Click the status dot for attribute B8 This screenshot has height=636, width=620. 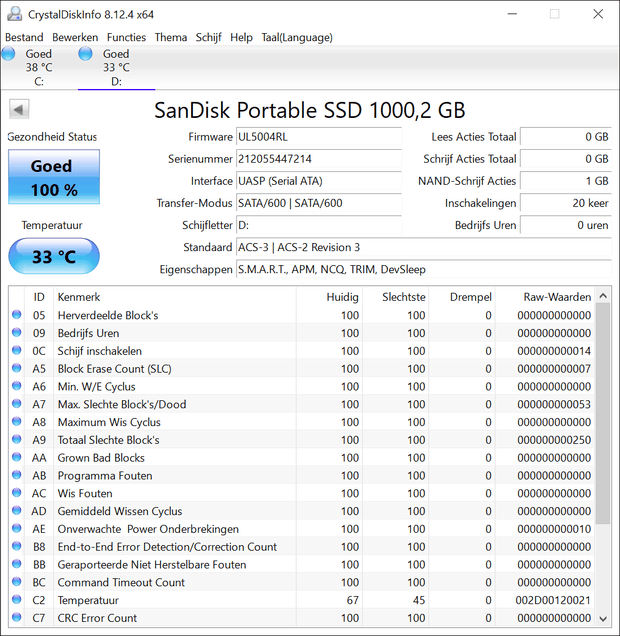click(x=17, y=546)
